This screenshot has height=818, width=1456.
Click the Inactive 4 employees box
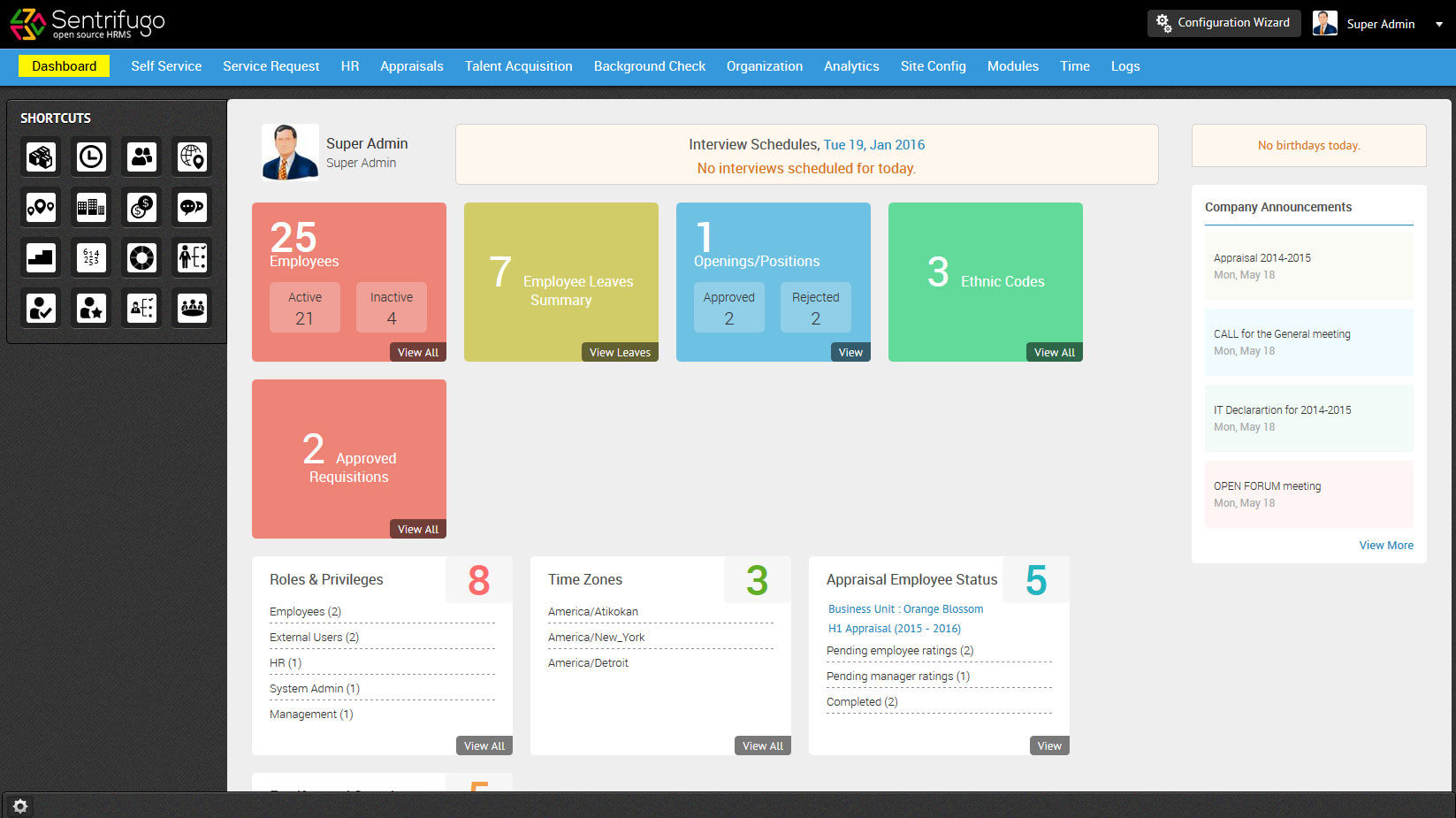(x=392, y=308)
